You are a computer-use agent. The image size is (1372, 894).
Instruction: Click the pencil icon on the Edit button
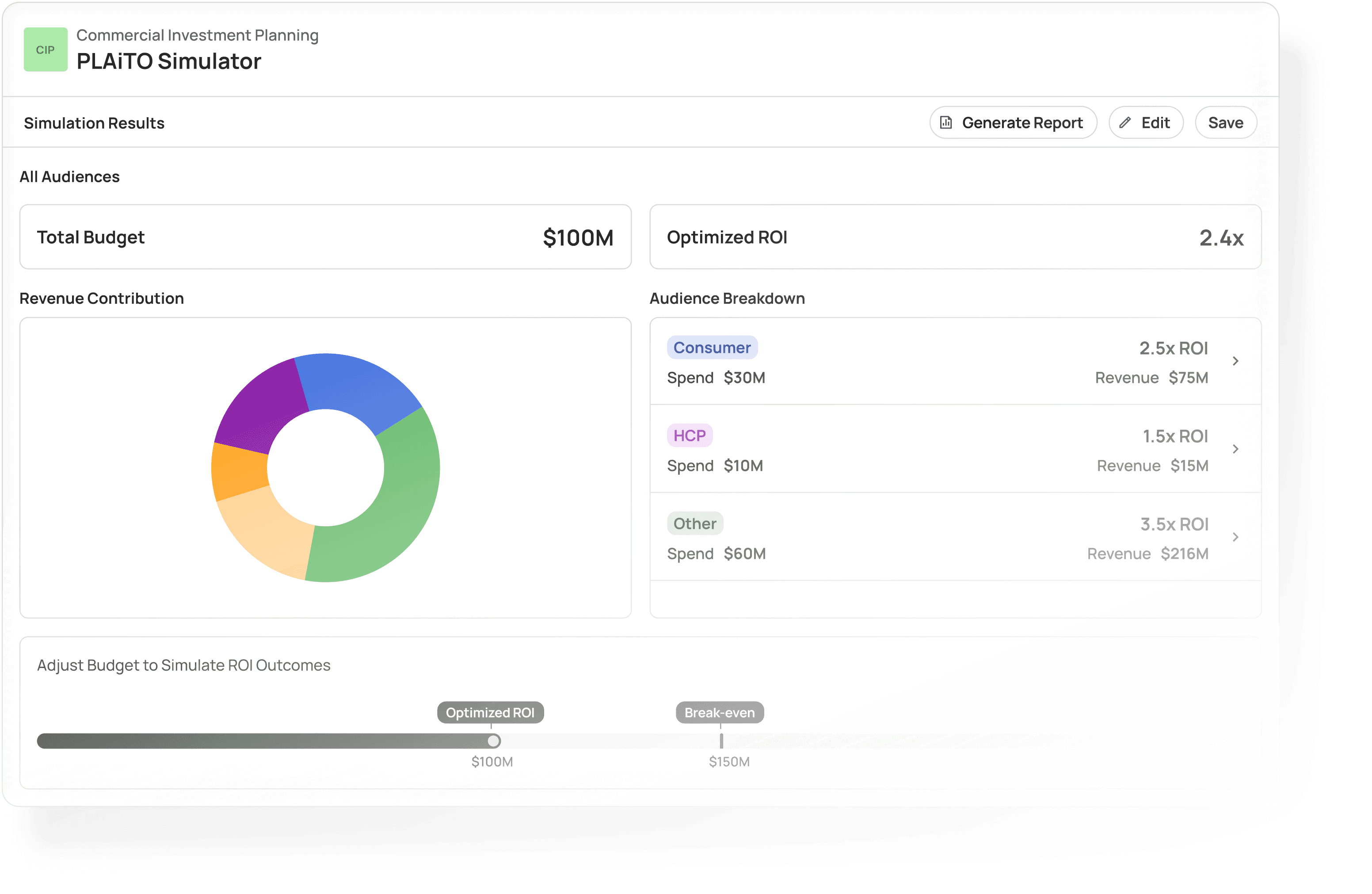pyautogui.click(x=1126, y=122)
